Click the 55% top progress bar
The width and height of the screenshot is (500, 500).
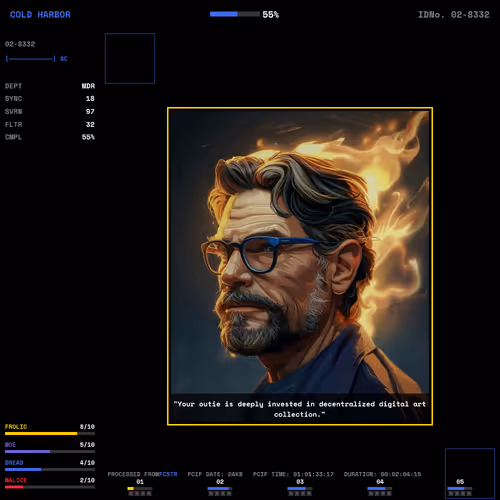(x=235, y=14)
